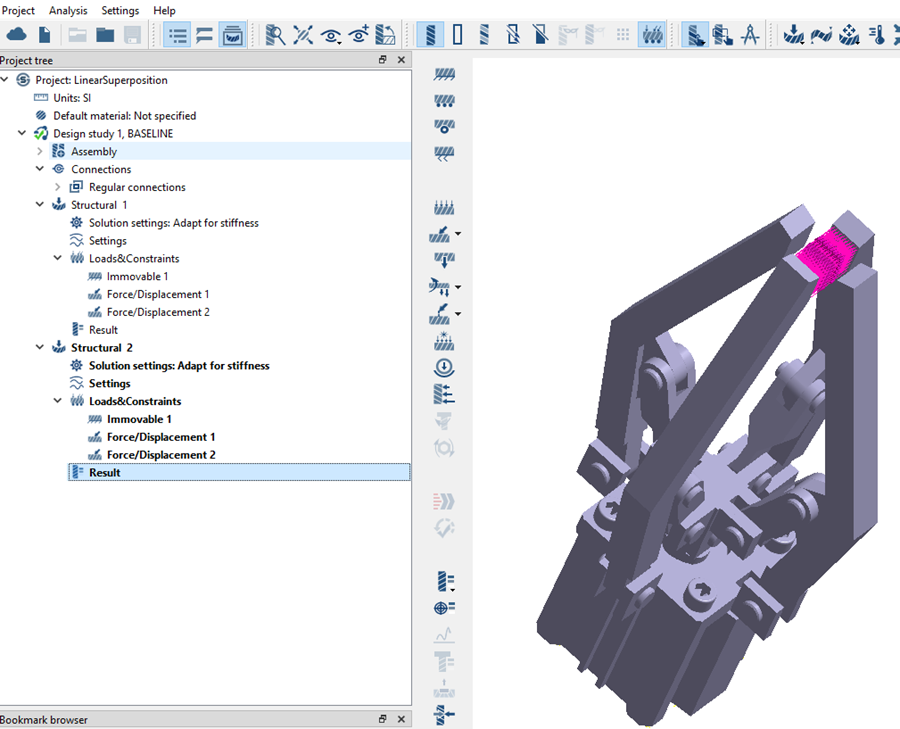Select Force/Displacement 2 under Structural 2
Image resolution: width=900 pixels, height=729 pixels.
(161, 455)
